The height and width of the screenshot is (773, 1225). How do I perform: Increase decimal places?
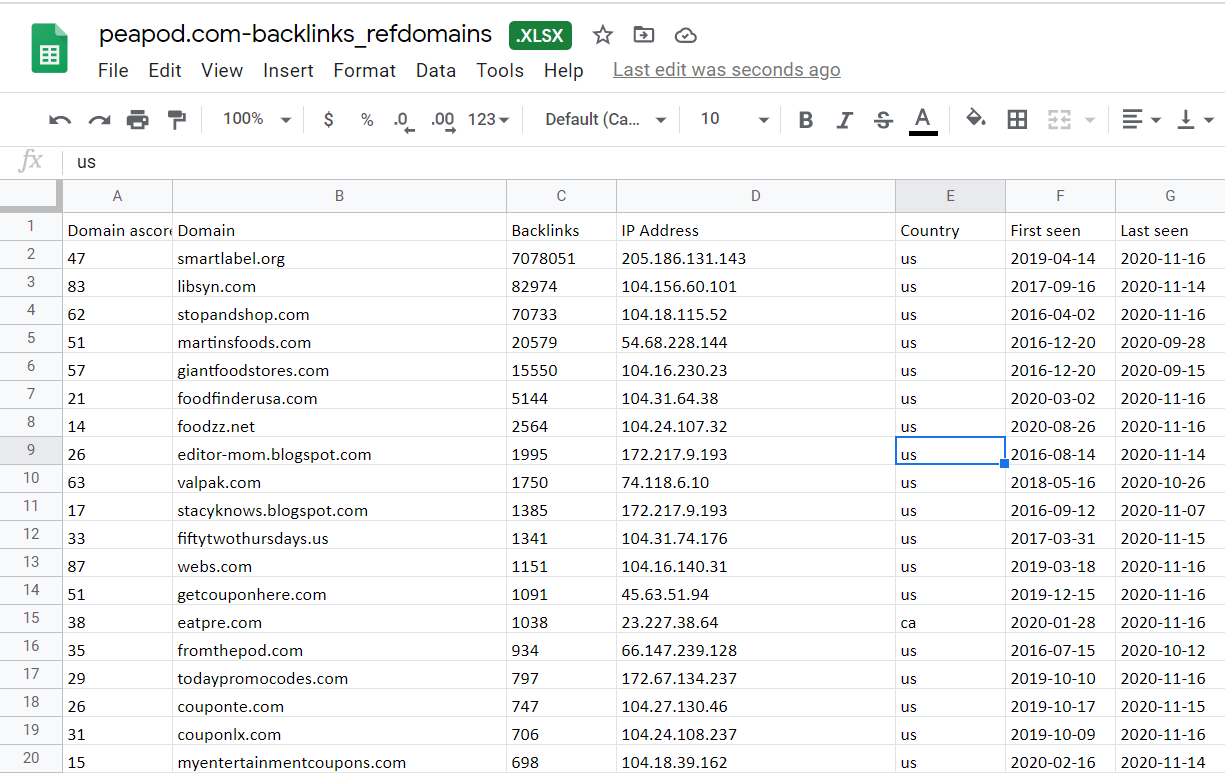tap(443, 121)
